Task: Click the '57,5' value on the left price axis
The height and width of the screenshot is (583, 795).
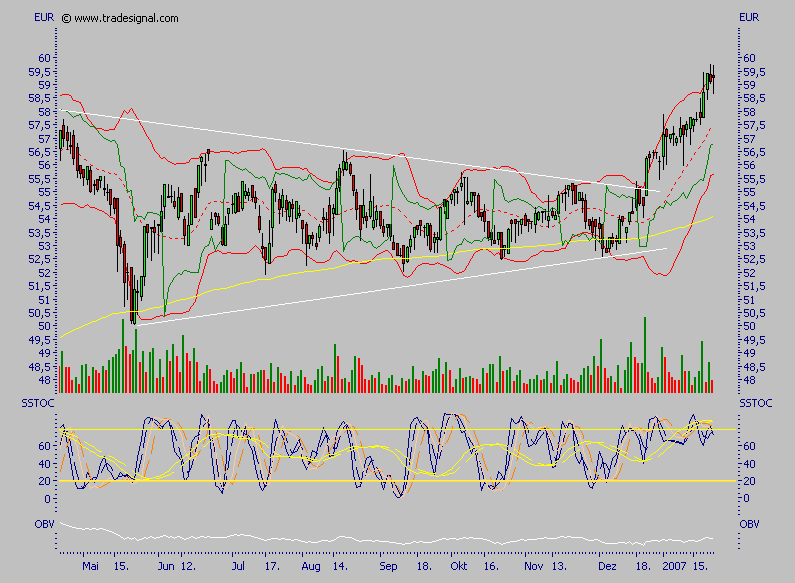Action: (x=40, y=125)
